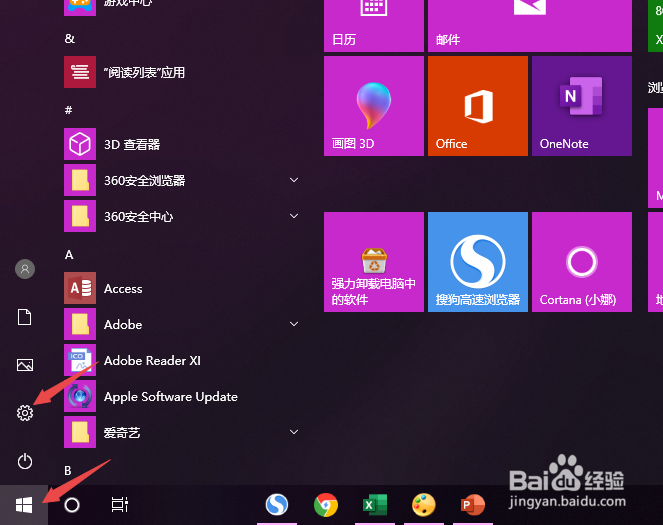The height and width of the screenshot is (525, 663).
Task: Open the Office tile
Action: point(478,106)
